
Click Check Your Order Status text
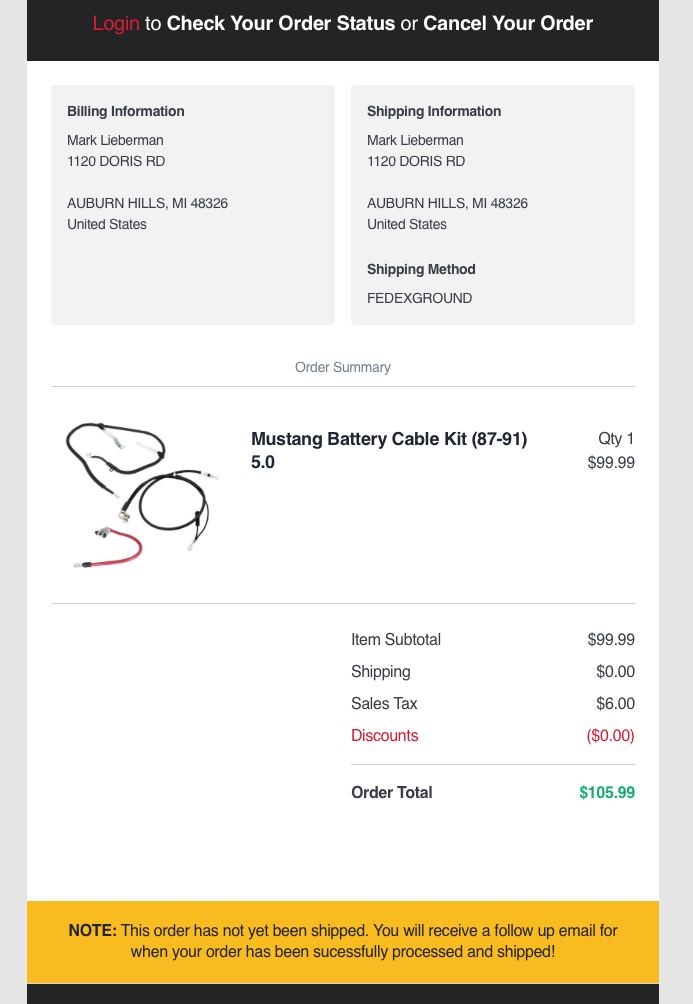[x=281, y=24]
